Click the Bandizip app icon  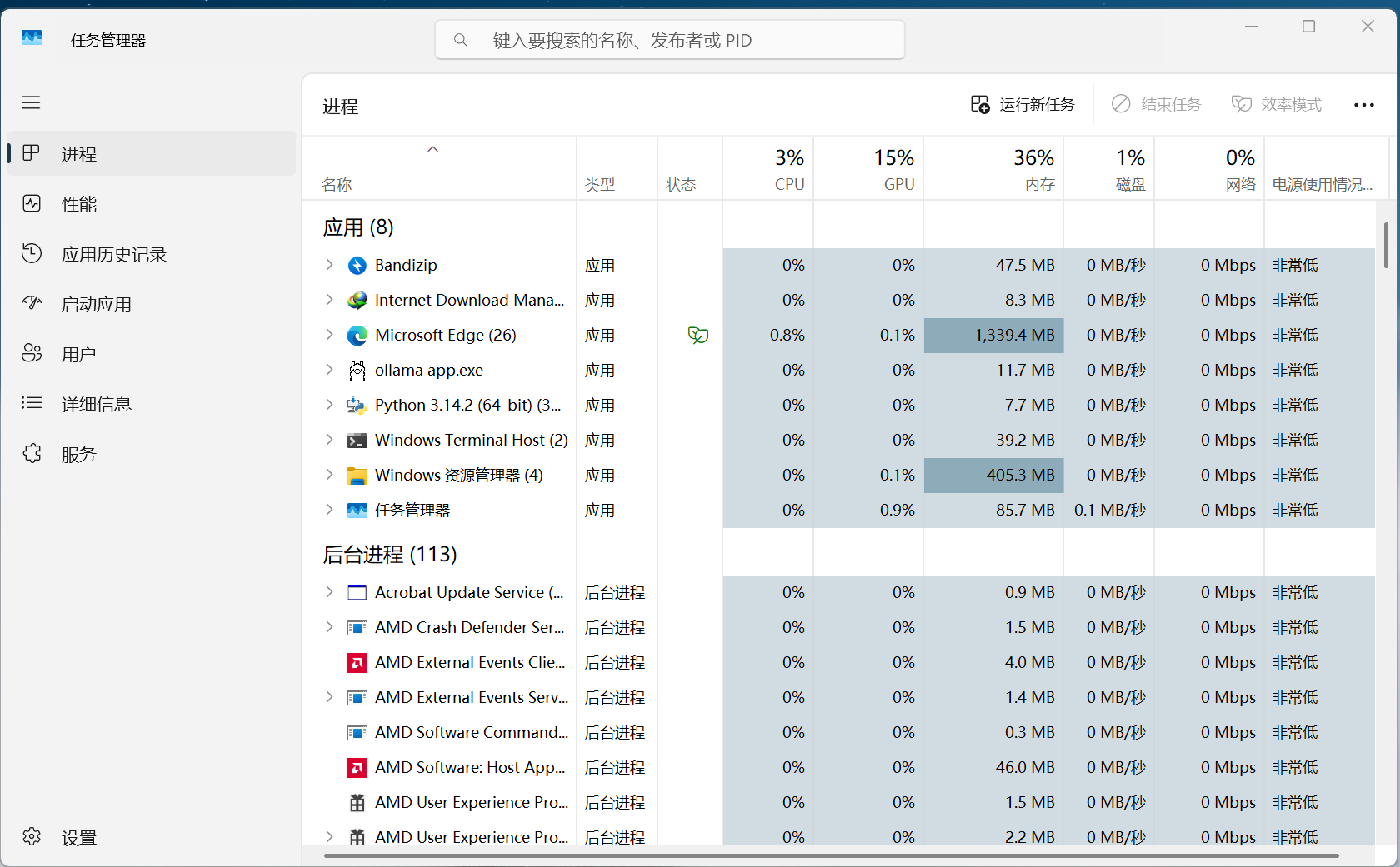click(357, 266)
